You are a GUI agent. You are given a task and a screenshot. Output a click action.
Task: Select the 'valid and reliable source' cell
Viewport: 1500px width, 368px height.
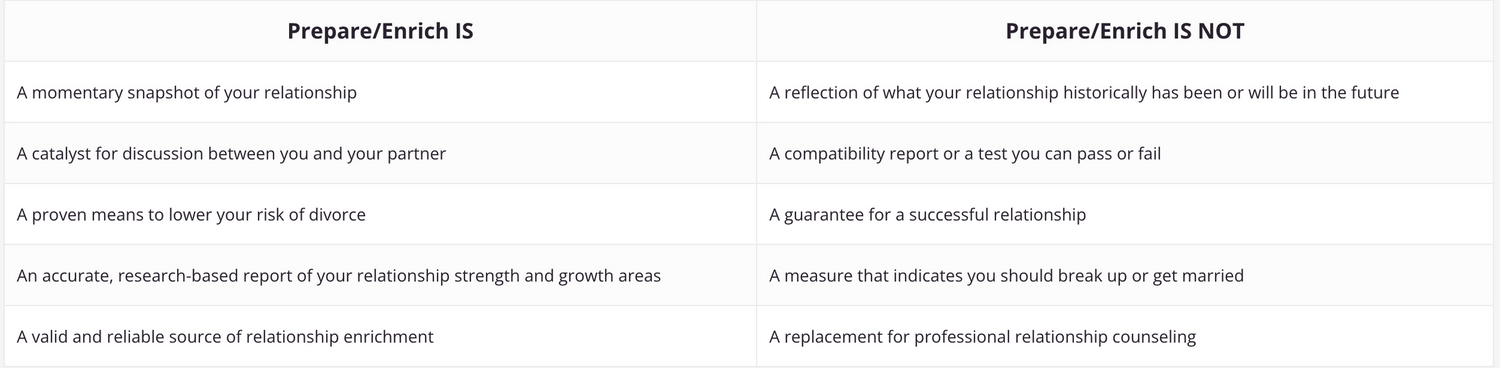(x=380, y=337)
